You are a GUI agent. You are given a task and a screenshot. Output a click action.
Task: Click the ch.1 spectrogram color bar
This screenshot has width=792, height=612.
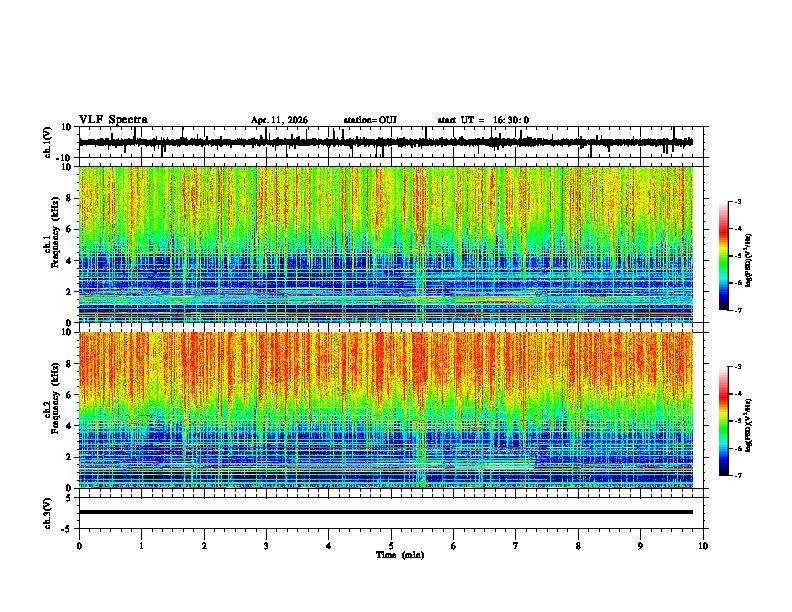tap(723, 256)
